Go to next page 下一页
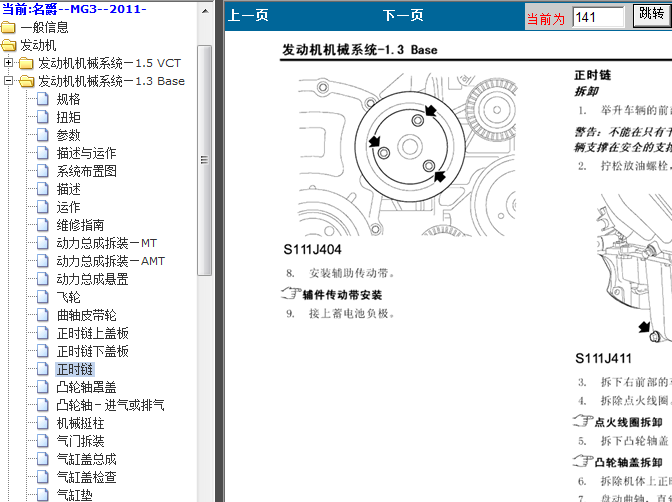The height and width of the screenshot is (502, 672). tap(403, 15)
